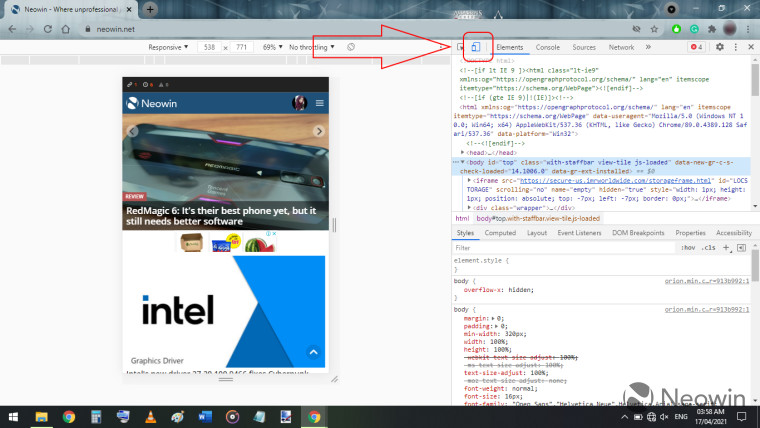This screenshot has width=760, height=428.
Task: Open DevTools more options kebab menu
Action: [736, 47]
